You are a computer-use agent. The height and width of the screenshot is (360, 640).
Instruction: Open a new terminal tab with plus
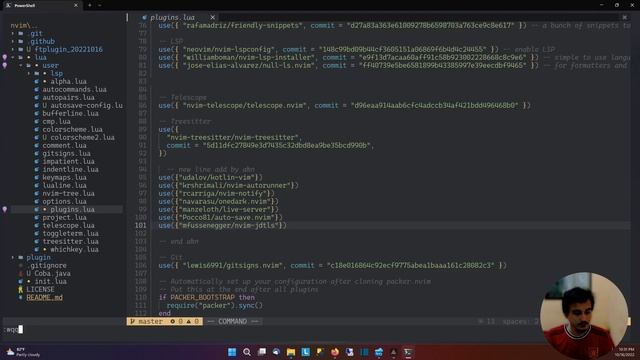[90, 5]
